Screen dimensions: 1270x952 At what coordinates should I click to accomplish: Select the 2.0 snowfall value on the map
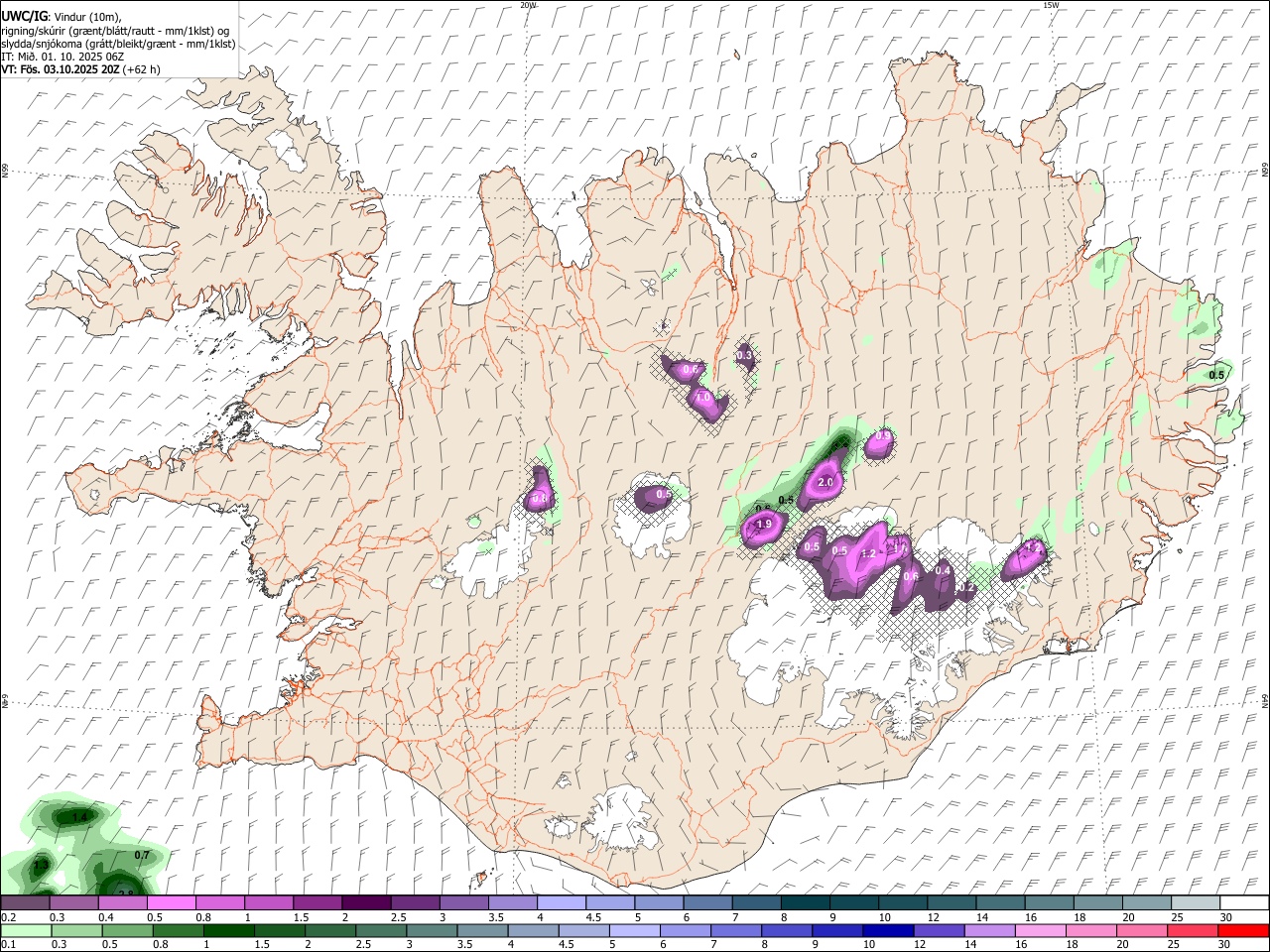pyautogui.click(x=825, y=483)
